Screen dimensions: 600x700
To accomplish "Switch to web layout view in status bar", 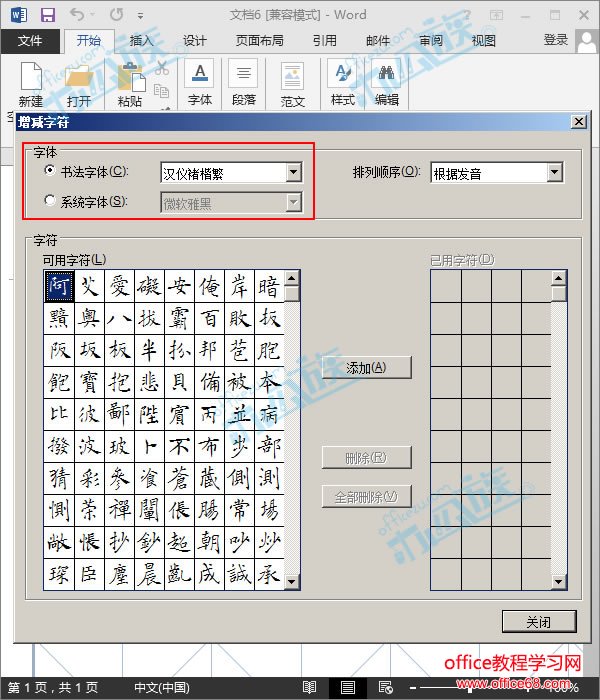I will point(385,688).
